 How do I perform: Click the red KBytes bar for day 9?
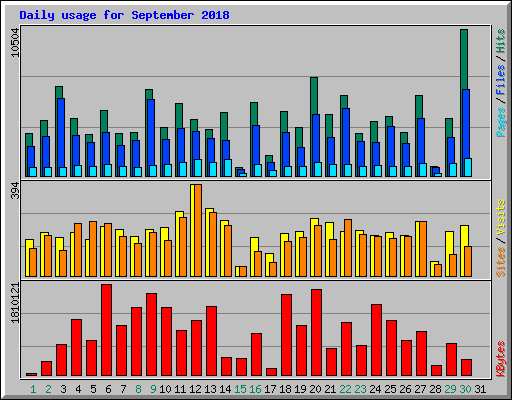151,335
